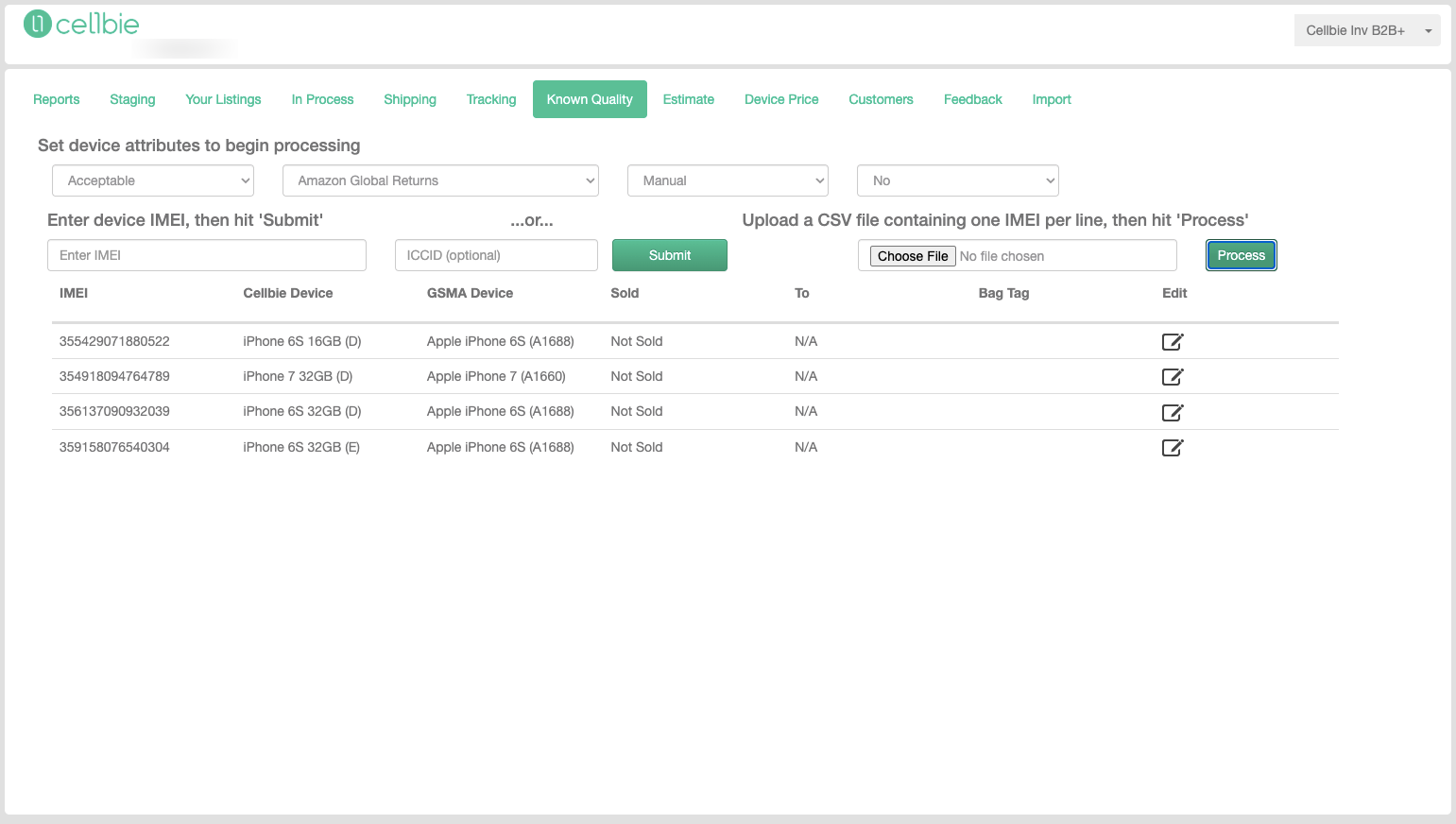
Task: Click the Cellbie Device column header
Action: coord(288,293)
